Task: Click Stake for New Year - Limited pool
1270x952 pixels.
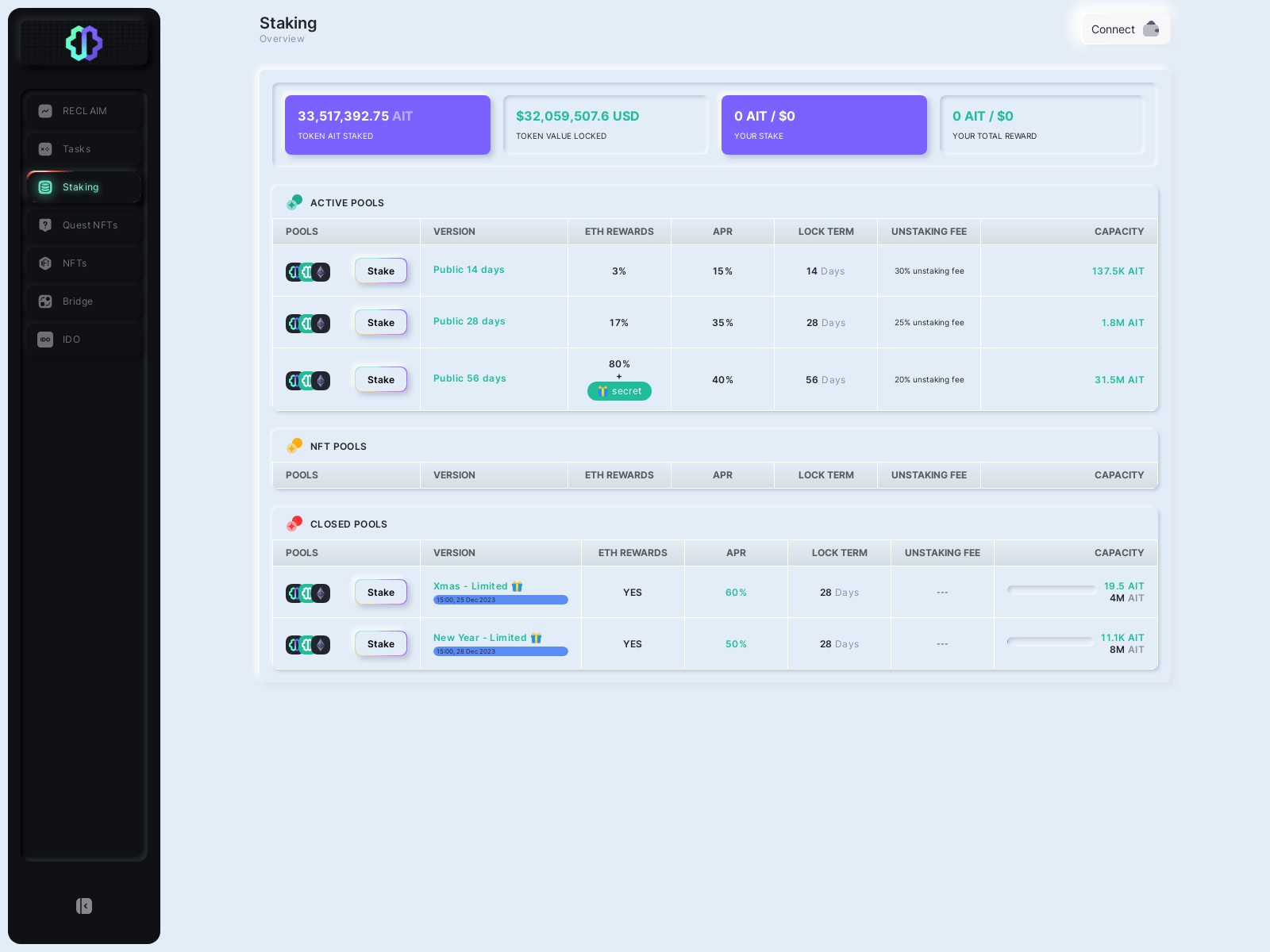Action: [381, 644]
